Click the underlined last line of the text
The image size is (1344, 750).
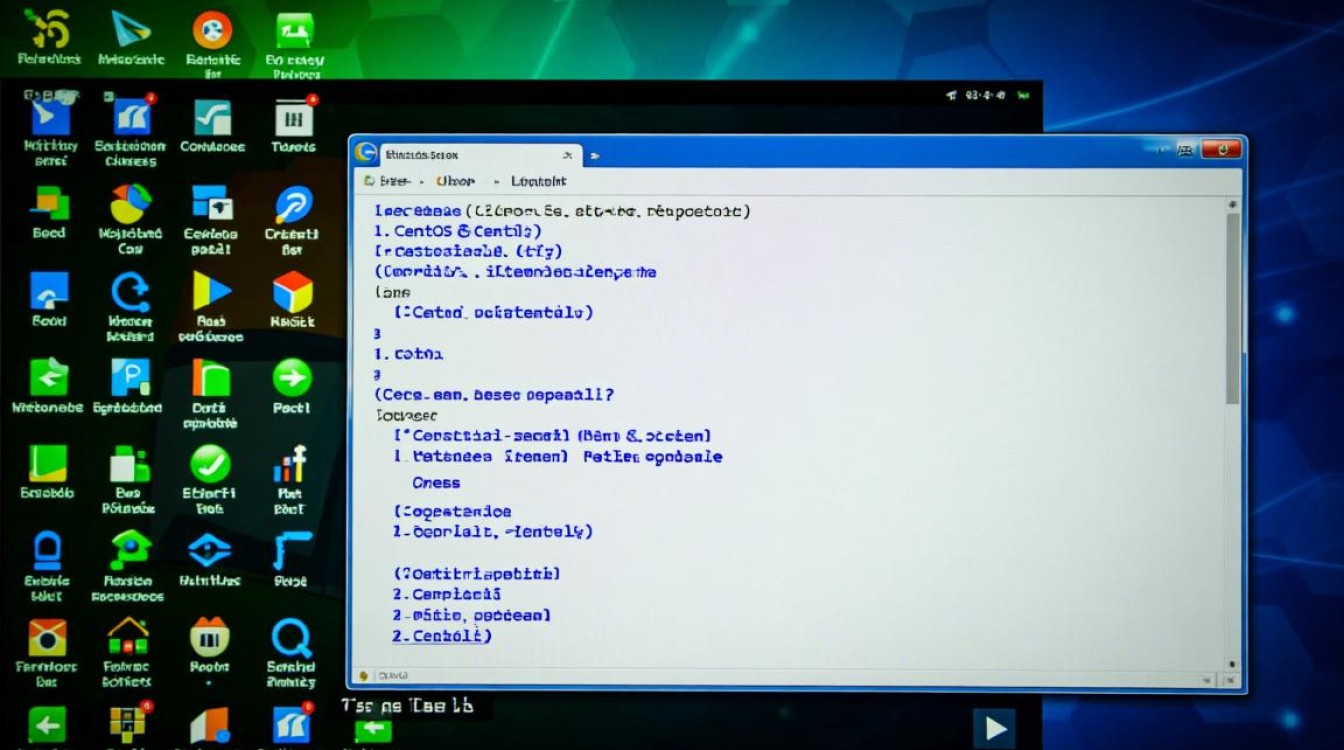click(x=441, y=636)
